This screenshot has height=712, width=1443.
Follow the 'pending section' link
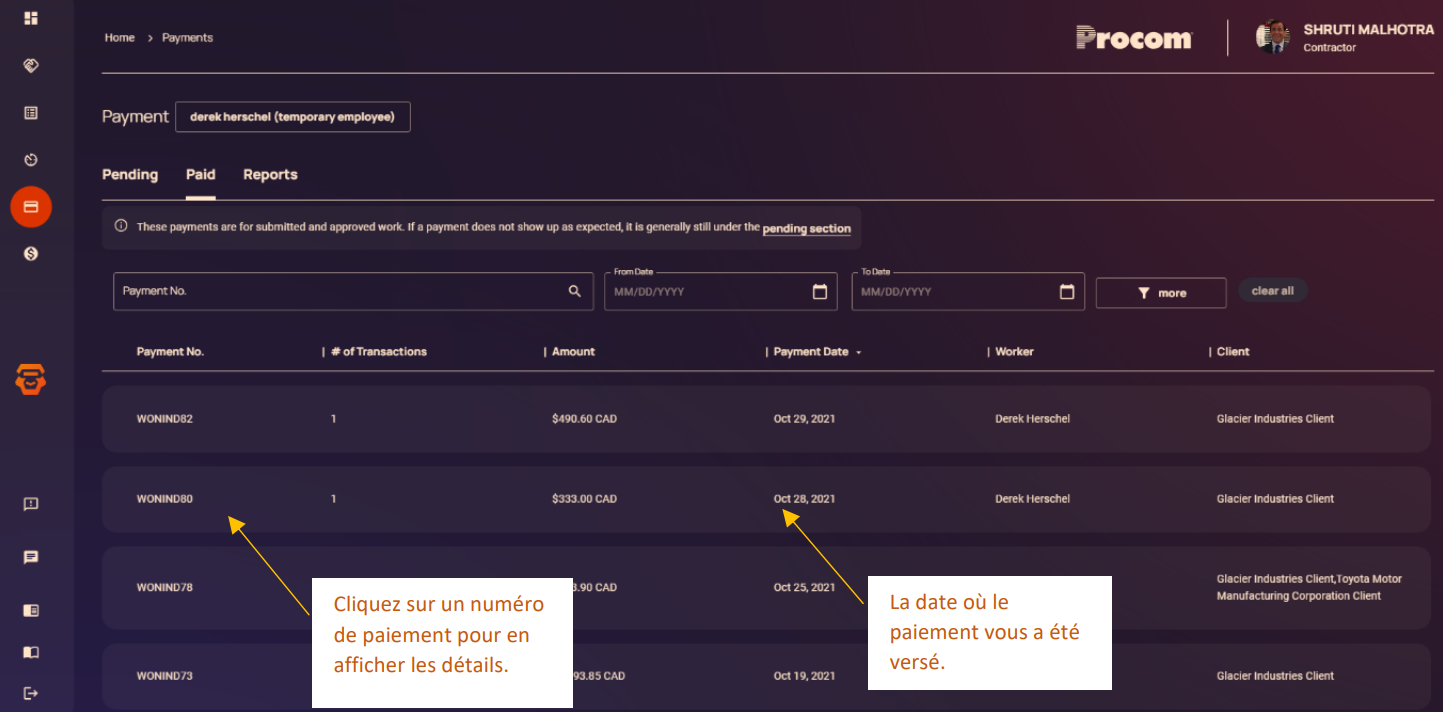806,229
